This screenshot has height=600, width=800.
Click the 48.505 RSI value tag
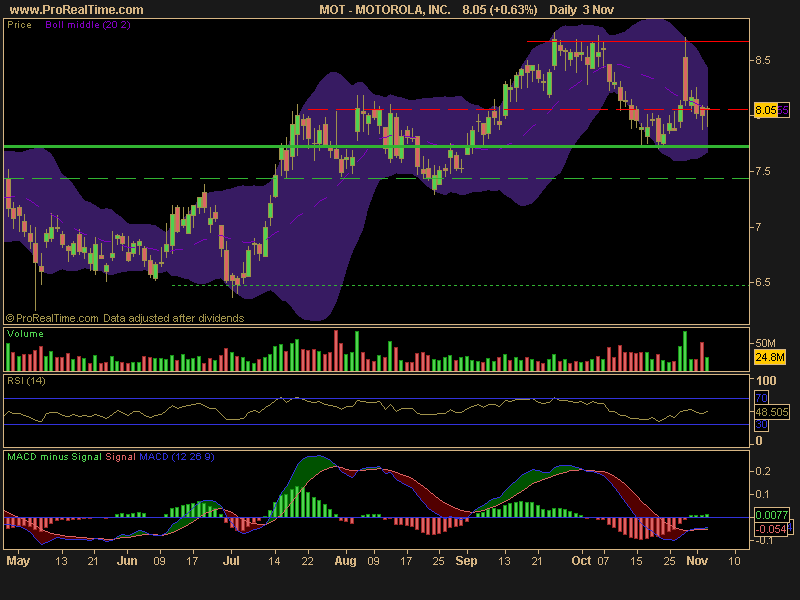pyautogui.click(x=771, y=412)
